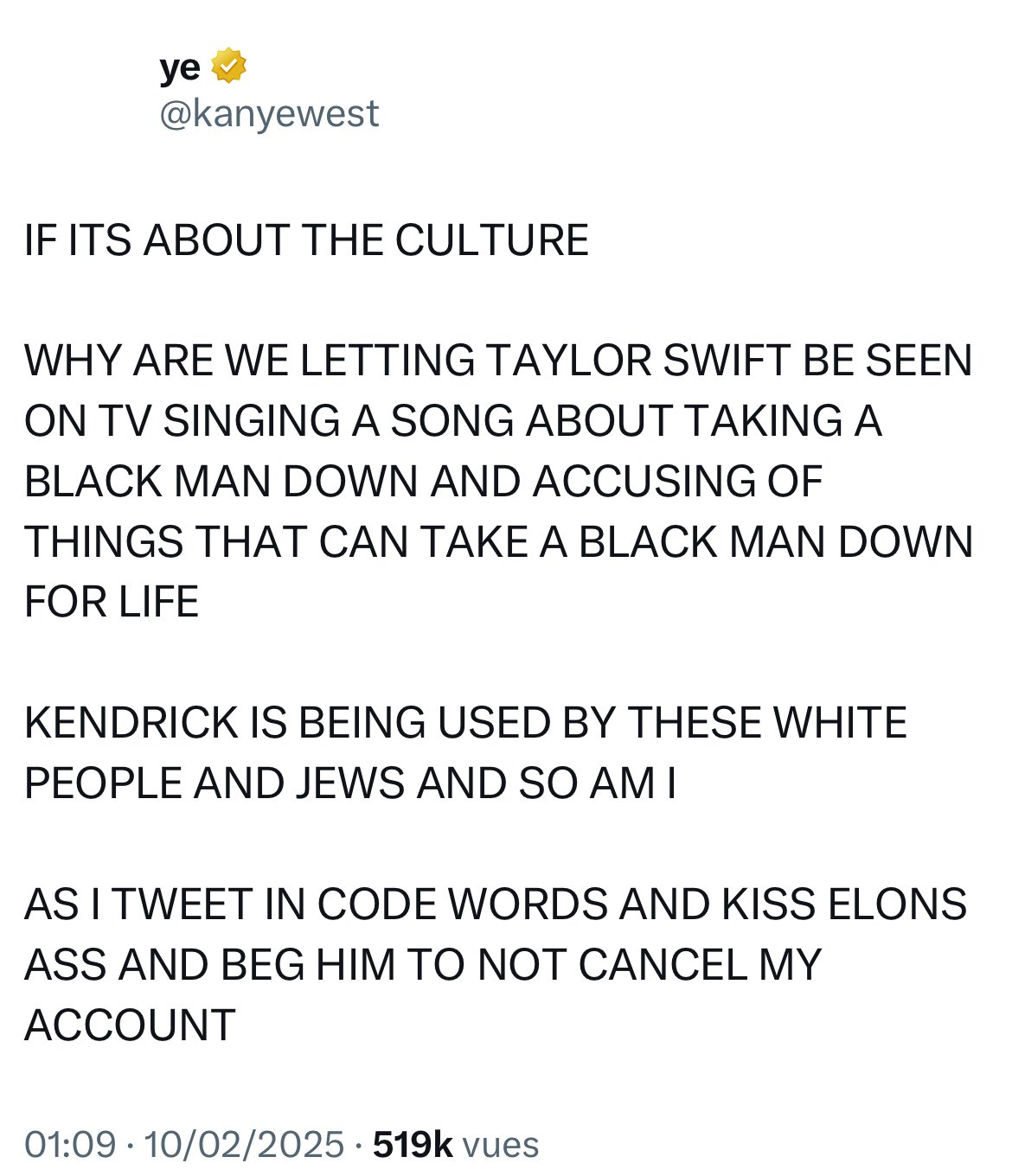Open the "ye" display name profile
Image resolution: width=1012 pixels, height=1176 pixels.
(180, 68)
